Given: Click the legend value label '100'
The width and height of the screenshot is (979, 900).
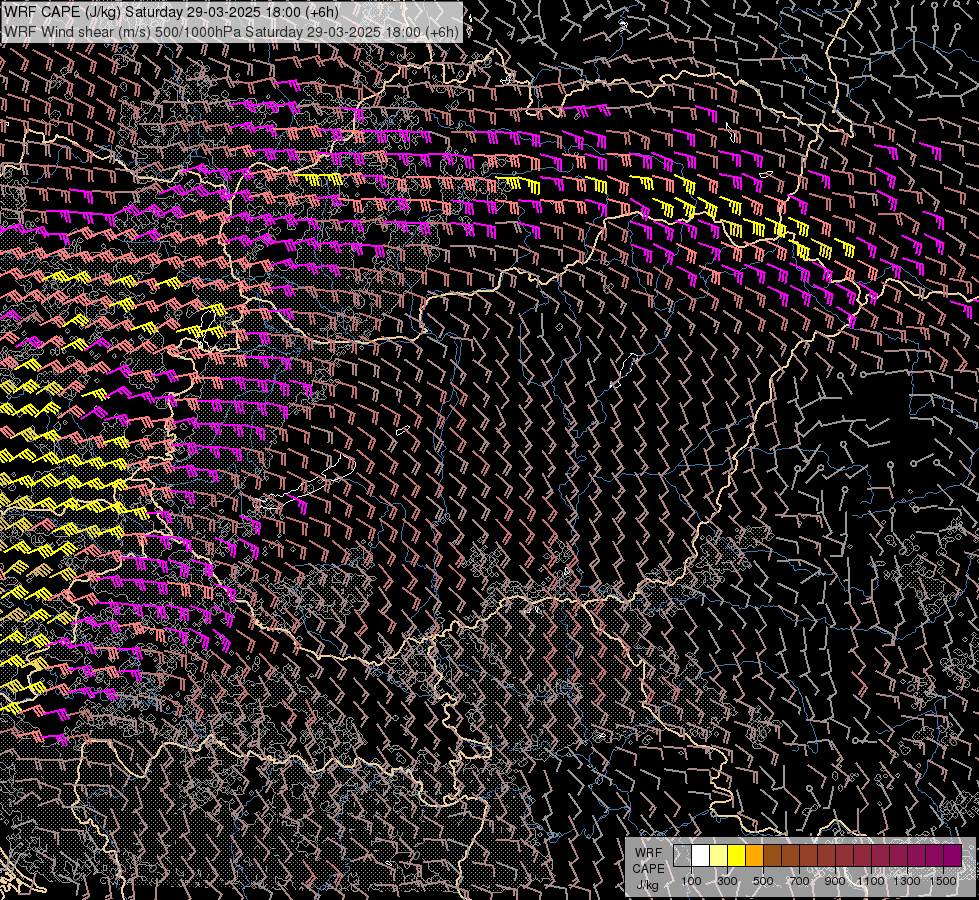Looking at the screenshot, I should pyautogui.click(x=691, y=881).
